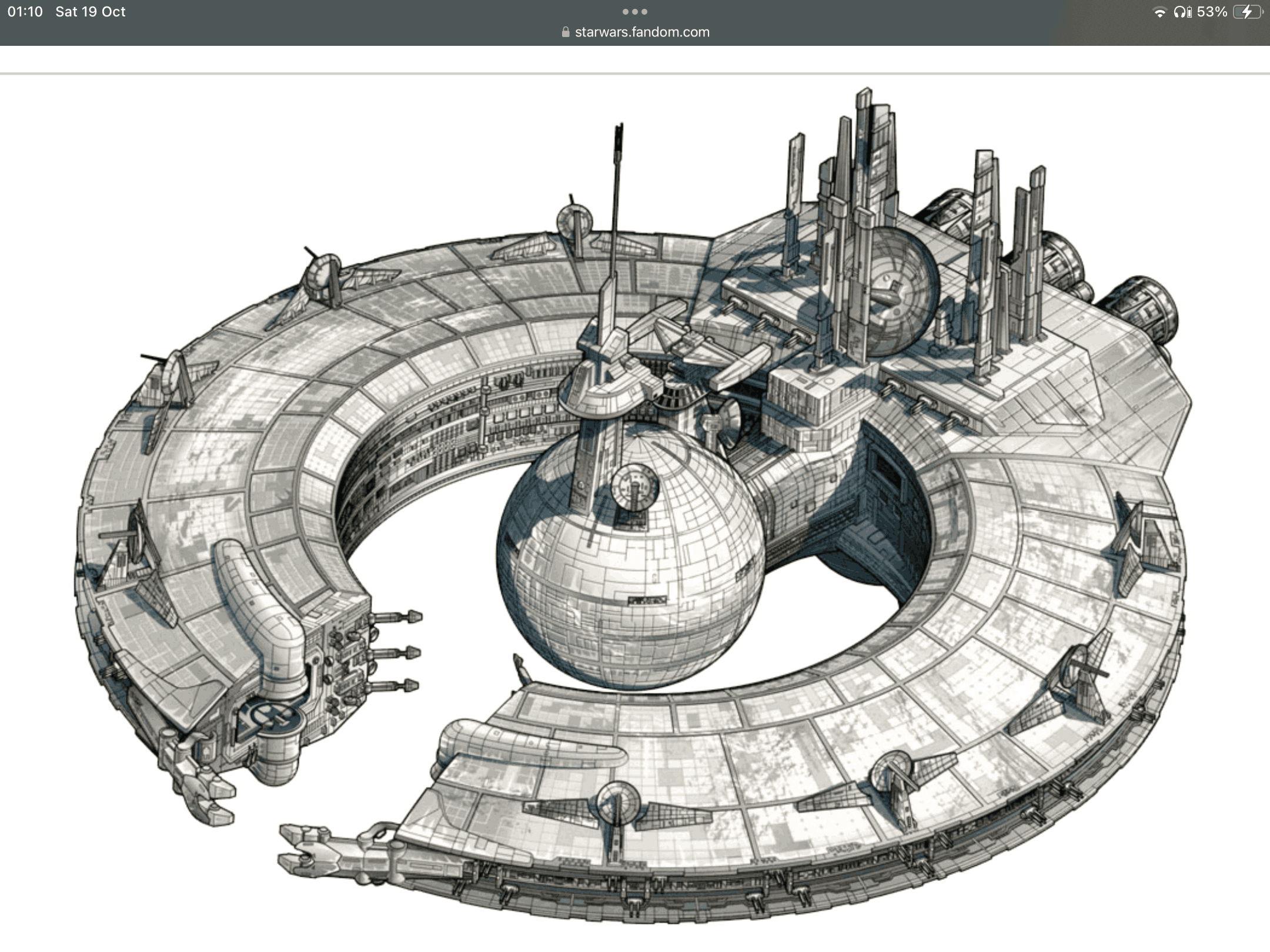This screenshot has width=1270, height=952.
Task: Open the Lucrehulk battleship image
Action: pyautogui.click(x=632, y=505)
